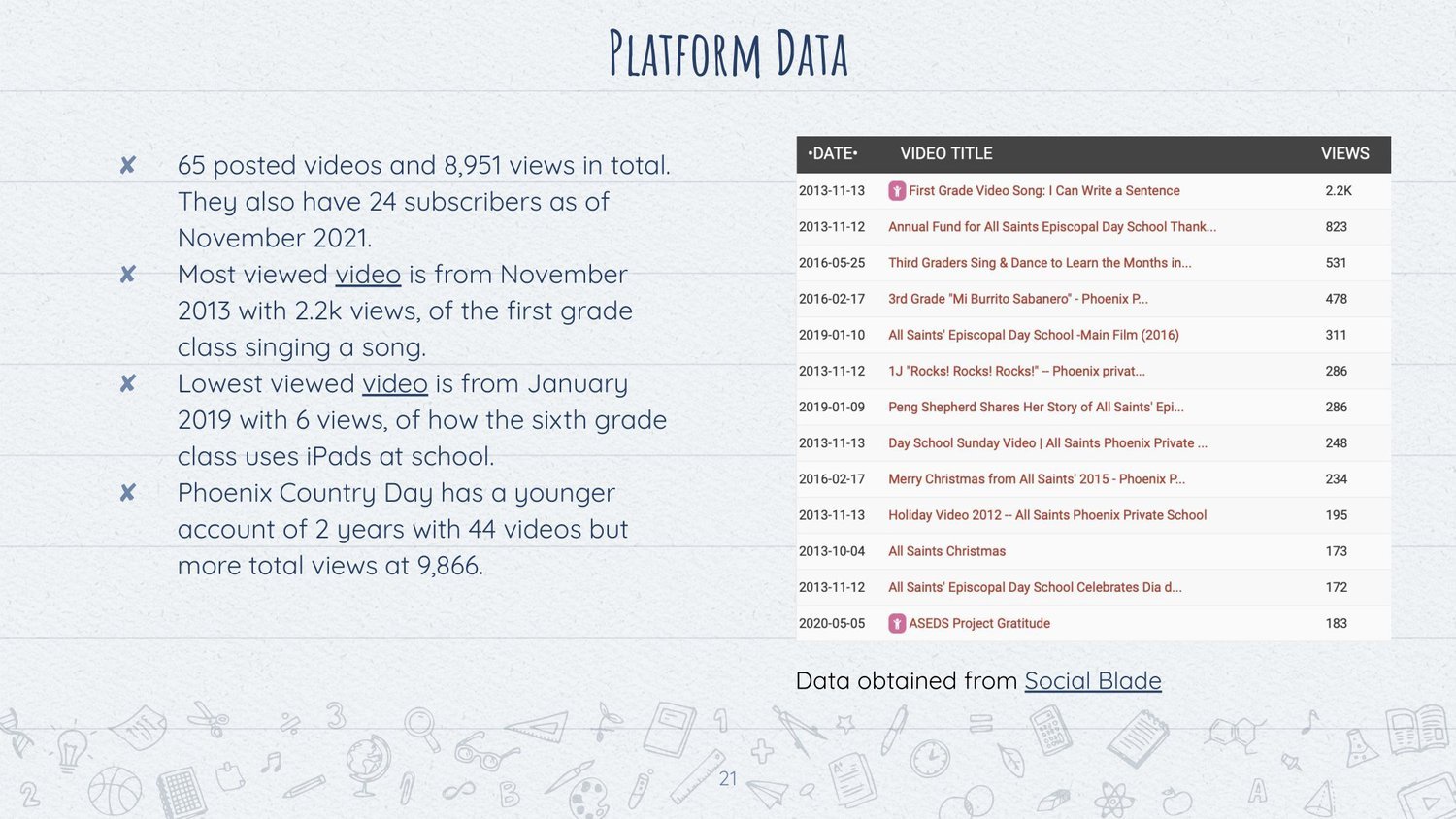
Task: Click the pink icon beside First Grade Video Song
Action: click(x=897, y=191)
